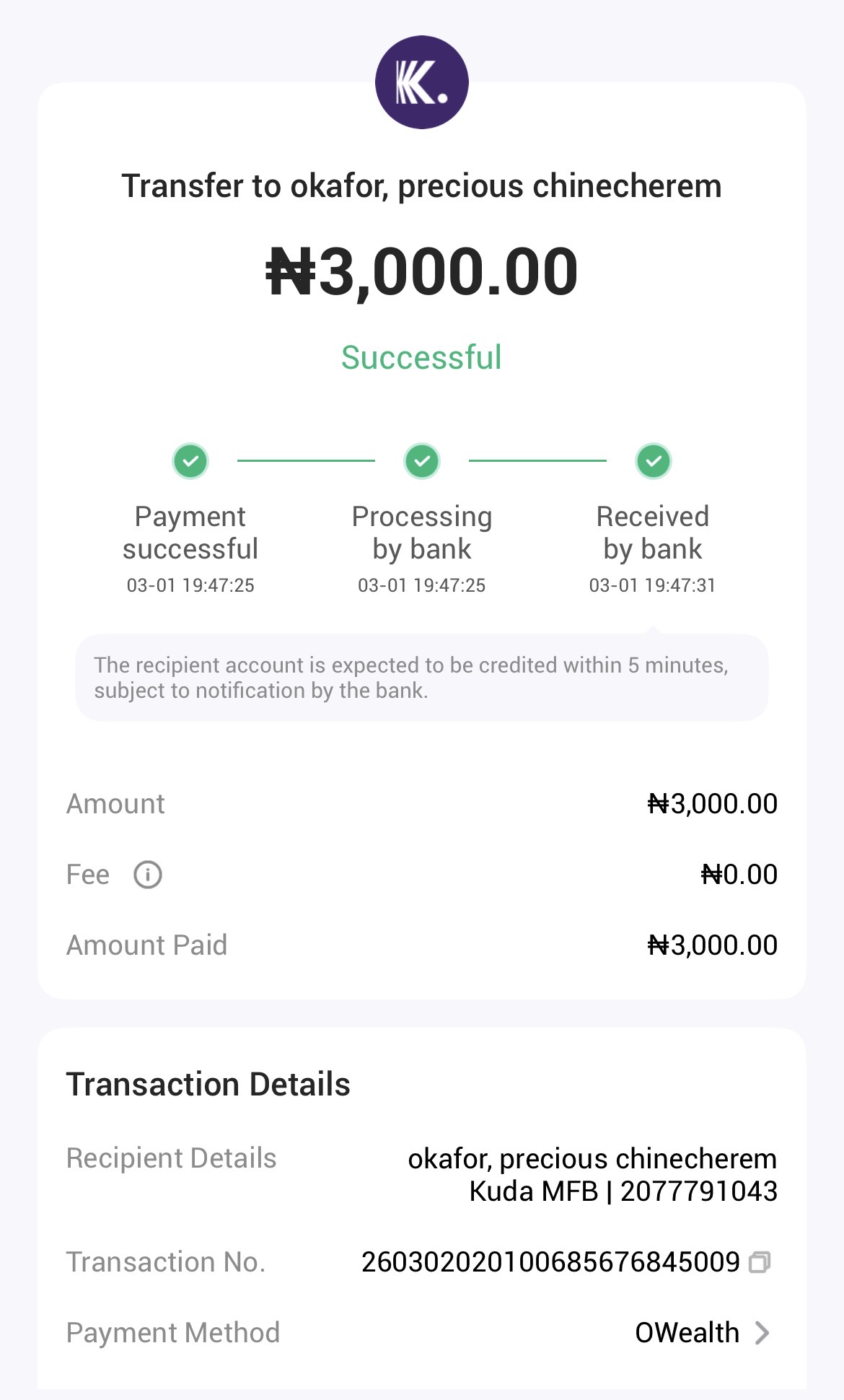Tap the transfer recipient title
This screenshot has width=844, height=1400.
[421, 186]
